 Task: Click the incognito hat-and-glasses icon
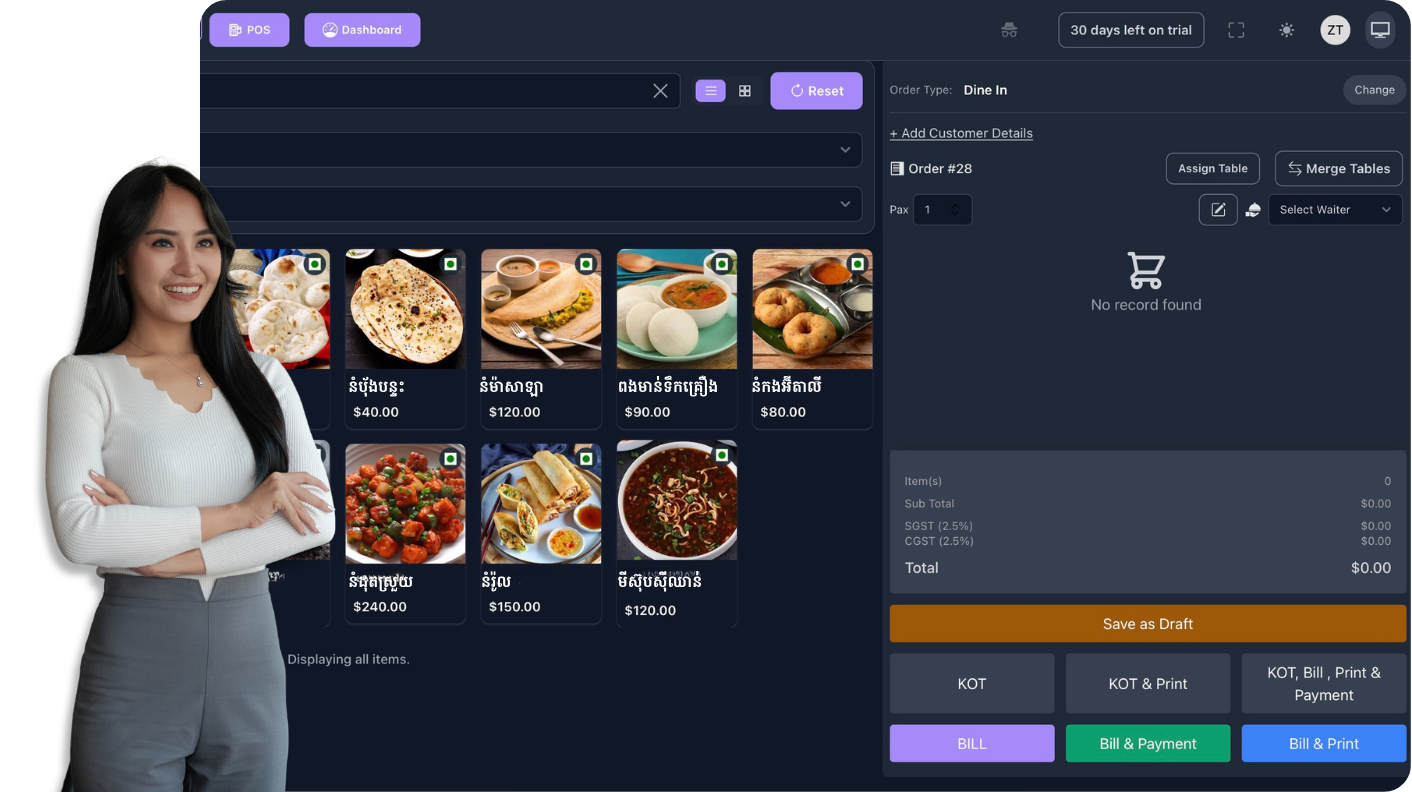point(1009,30)
